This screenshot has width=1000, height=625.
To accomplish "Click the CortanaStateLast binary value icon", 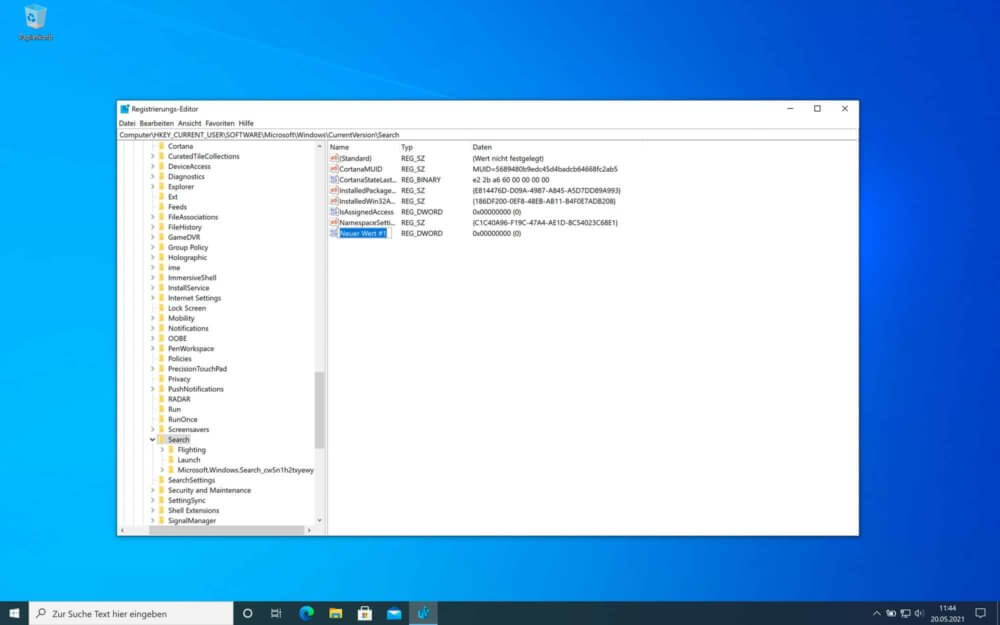I will pyautogui.click(x=334, y=180).
